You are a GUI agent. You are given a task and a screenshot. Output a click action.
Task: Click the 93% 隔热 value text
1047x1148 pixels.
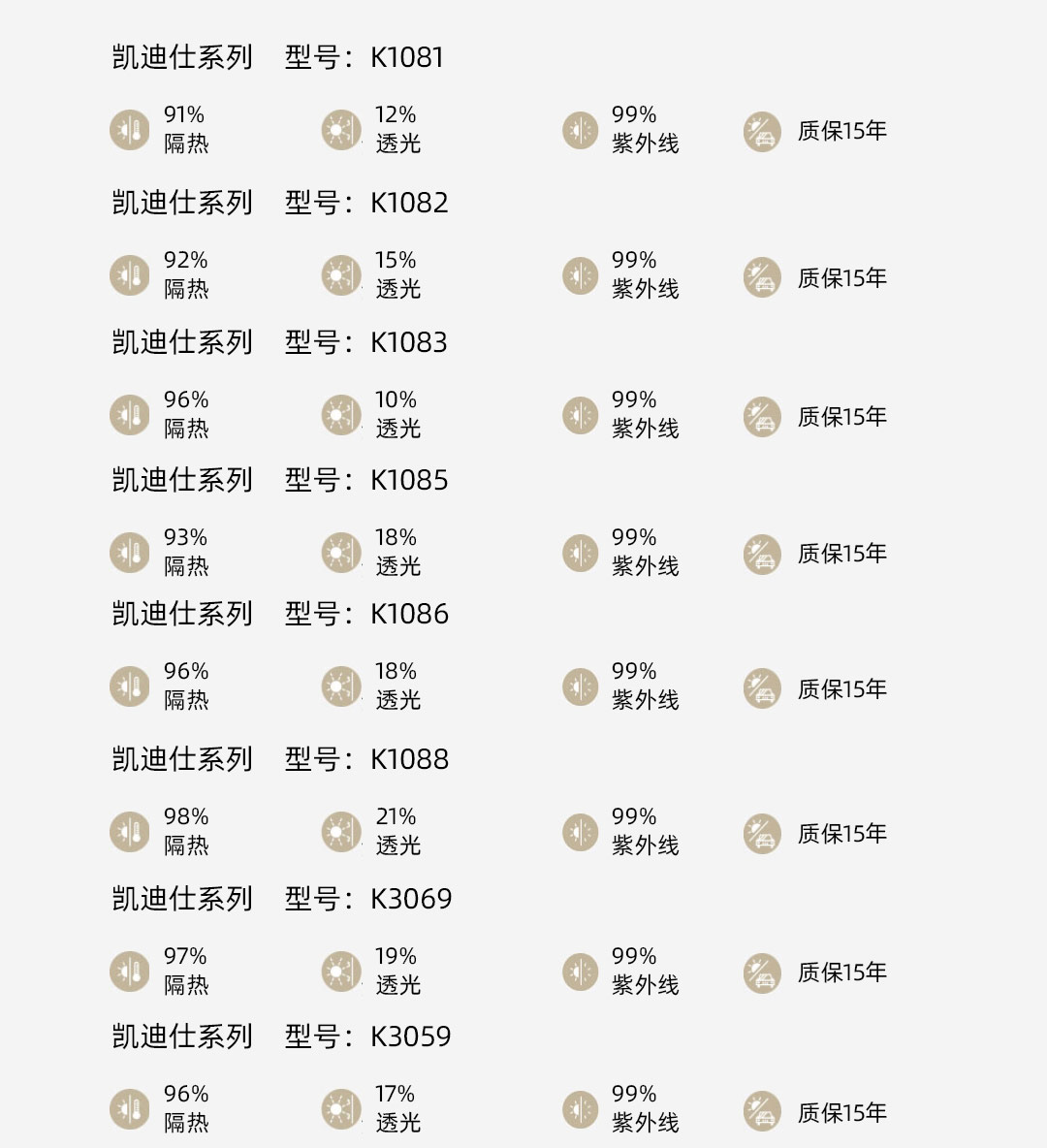186,552
